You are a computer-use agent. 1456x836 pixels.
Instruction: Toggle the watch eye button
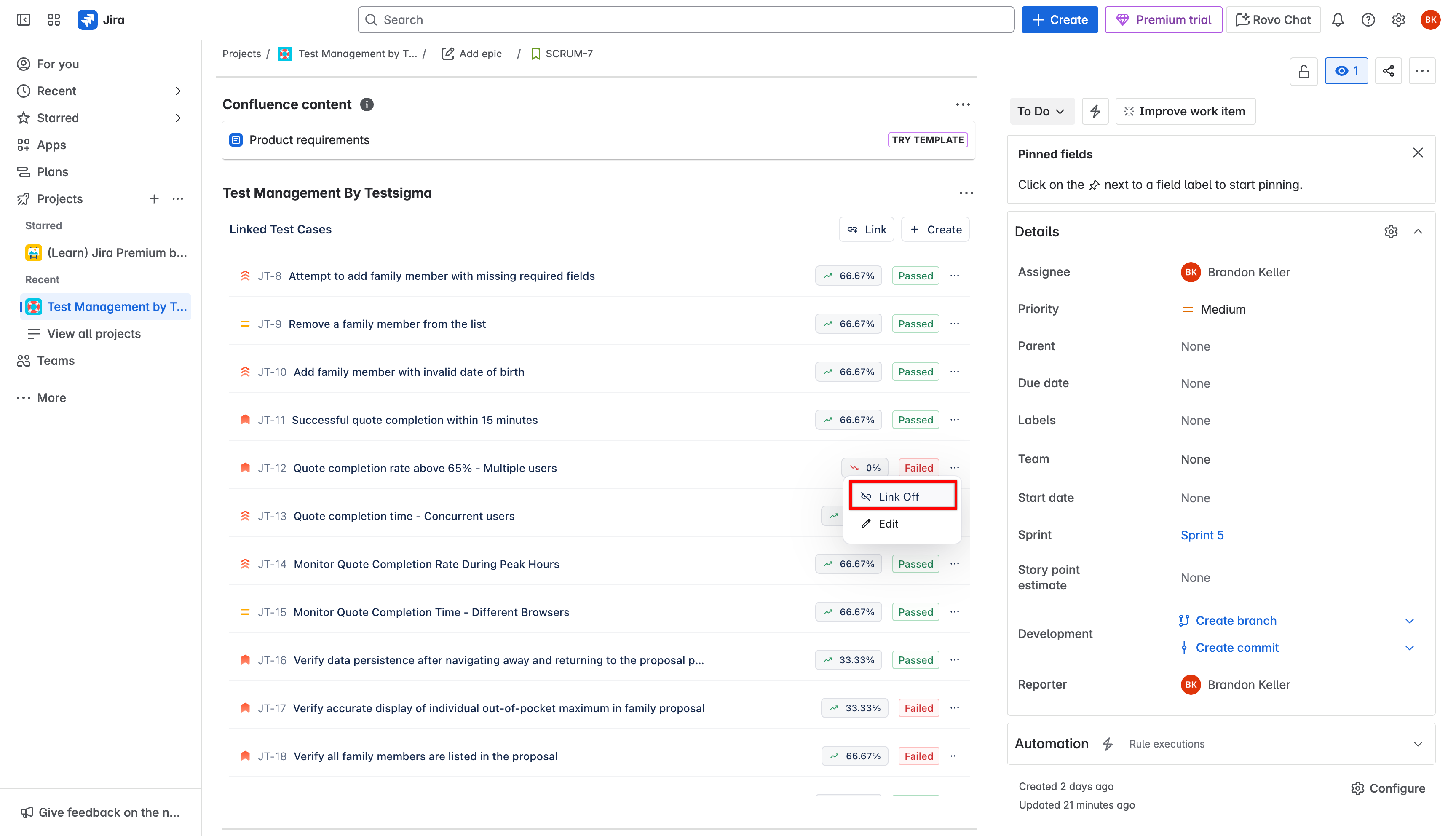point(1346,71)
